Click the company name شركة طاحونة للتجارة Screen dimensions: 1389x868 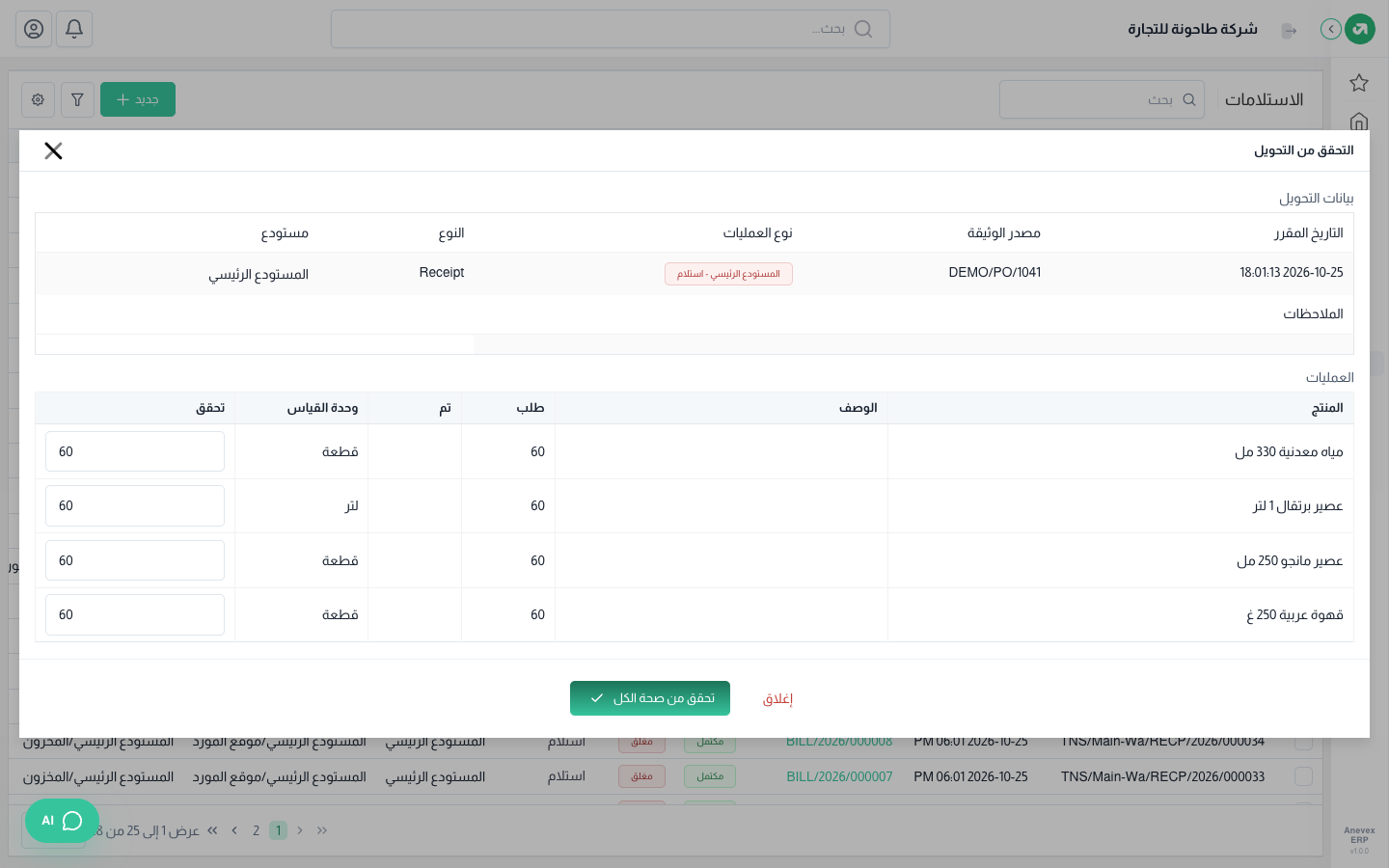point(1192,29)
